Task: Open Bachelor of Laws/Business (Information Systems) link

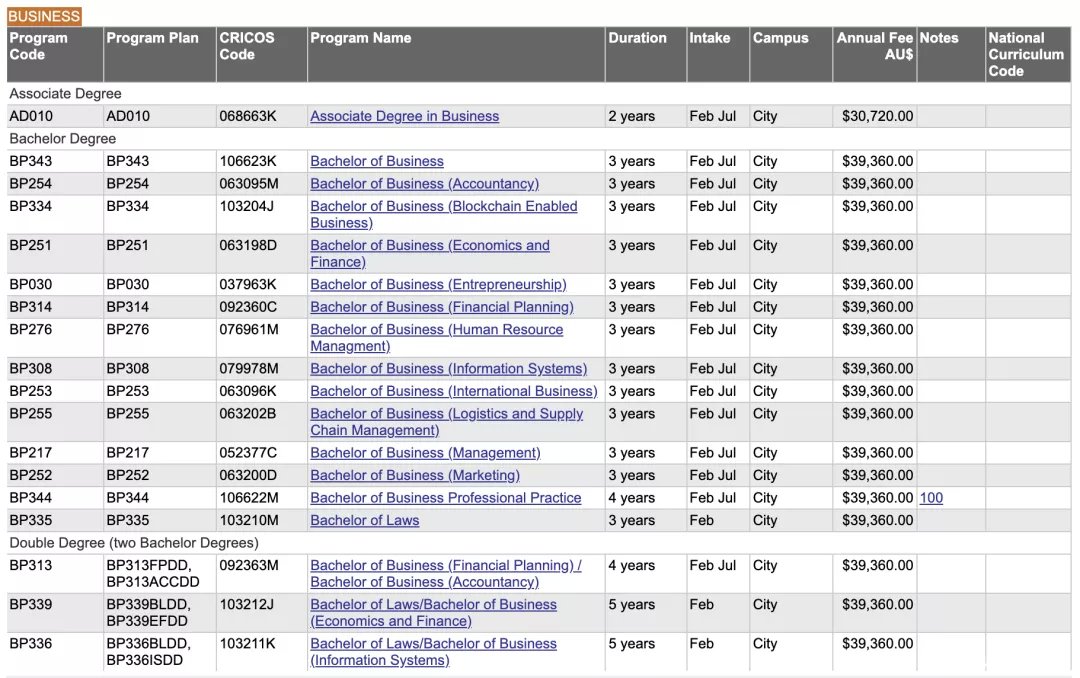Action: [433, 652]
